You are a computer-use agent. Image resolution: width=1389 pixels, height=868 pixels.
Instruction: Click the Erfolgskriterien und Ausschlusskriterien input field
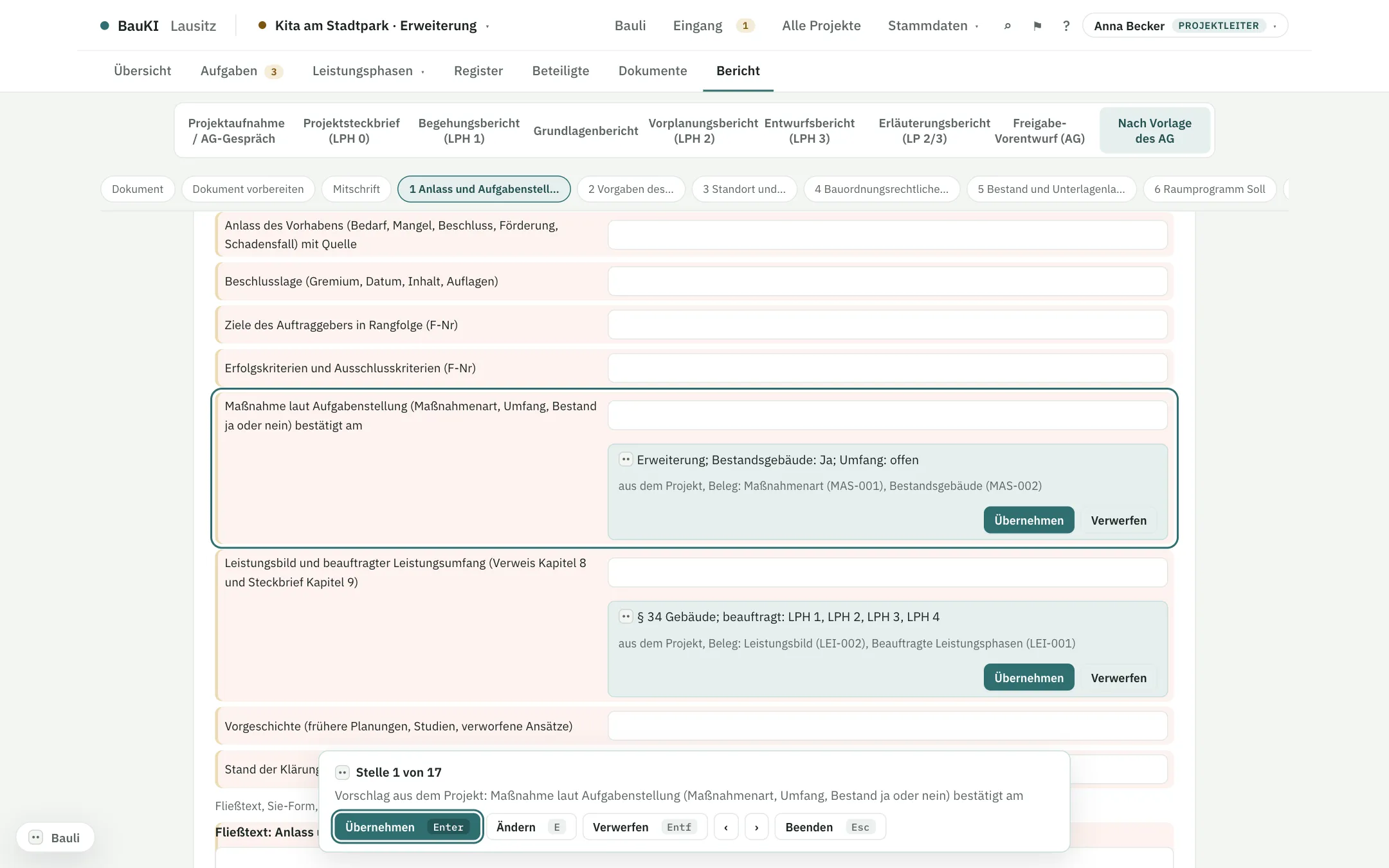[887, 368]
